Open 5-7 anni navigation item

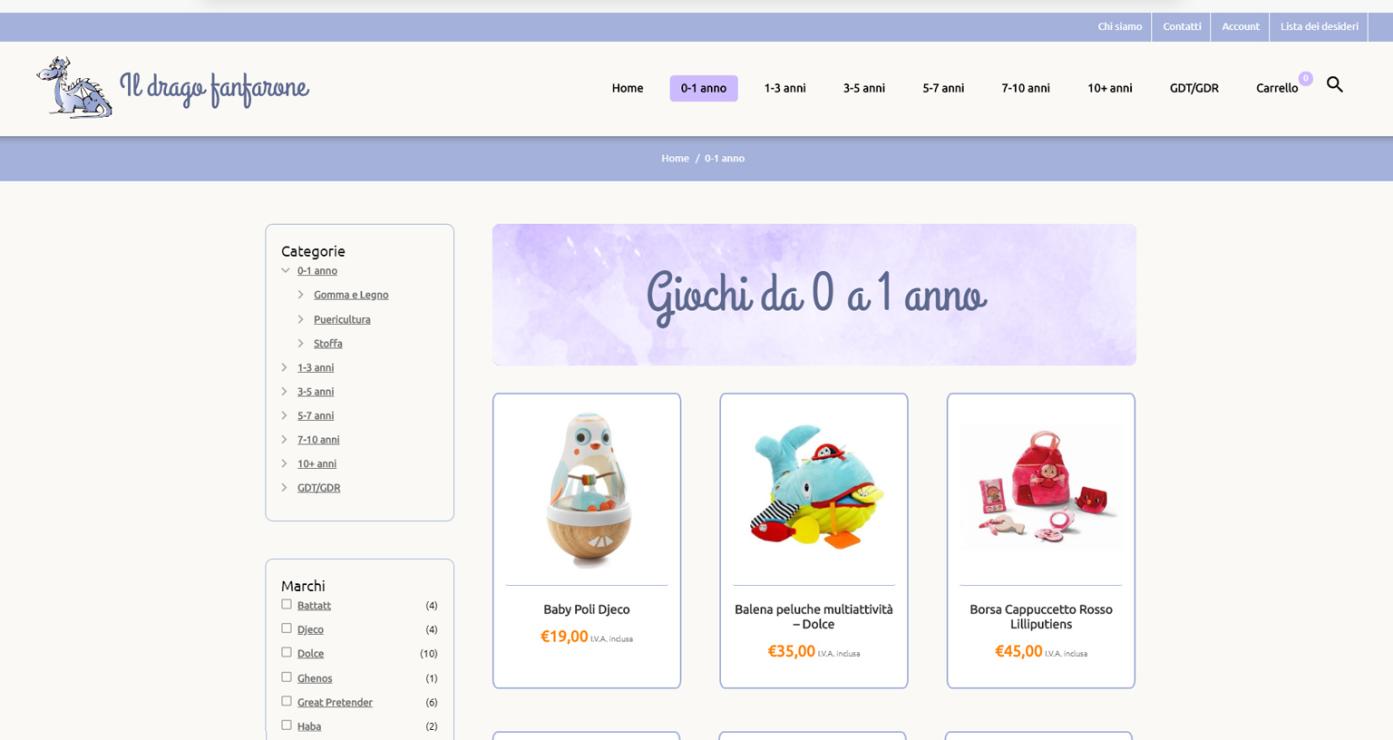coord(943,88)
